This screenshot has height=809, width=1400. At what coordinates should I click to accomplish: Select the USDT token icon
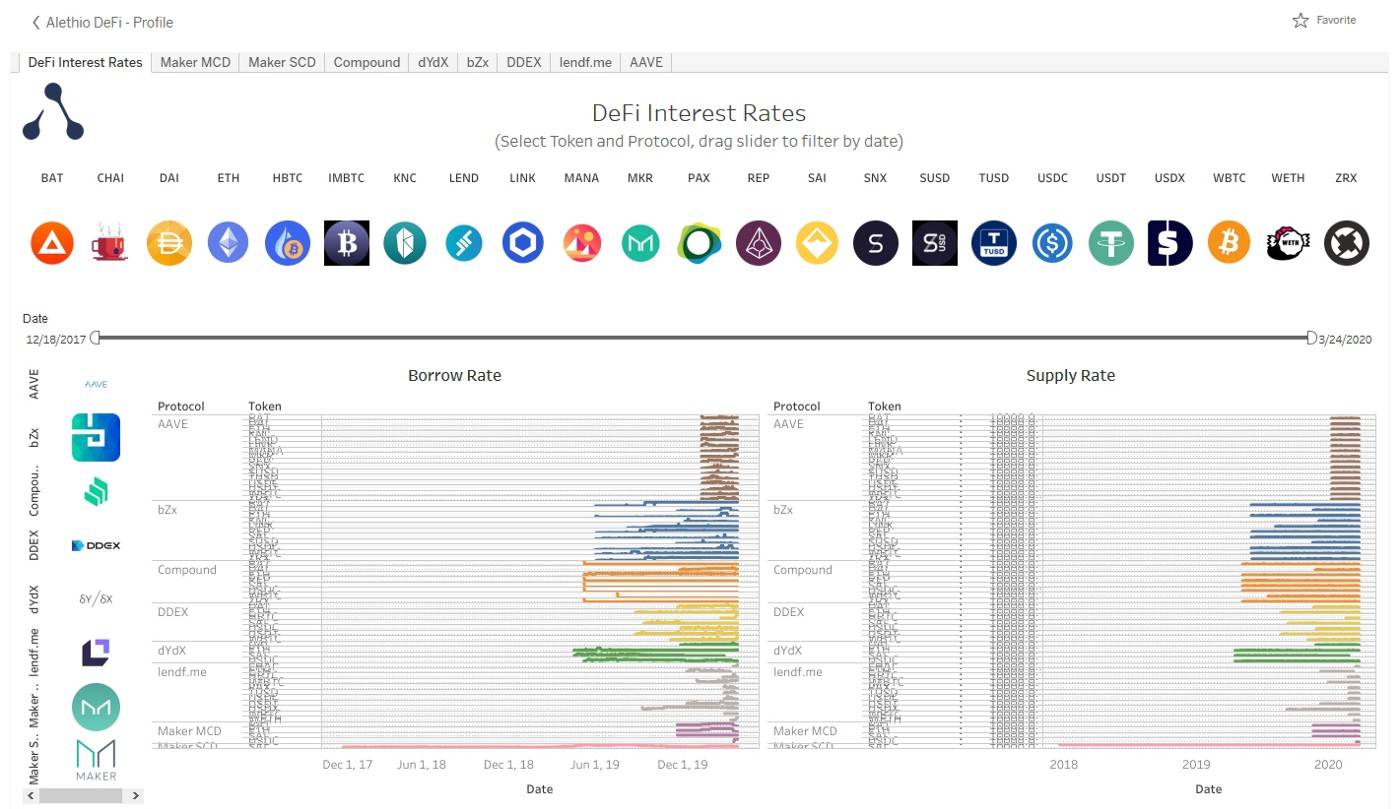1111,243
